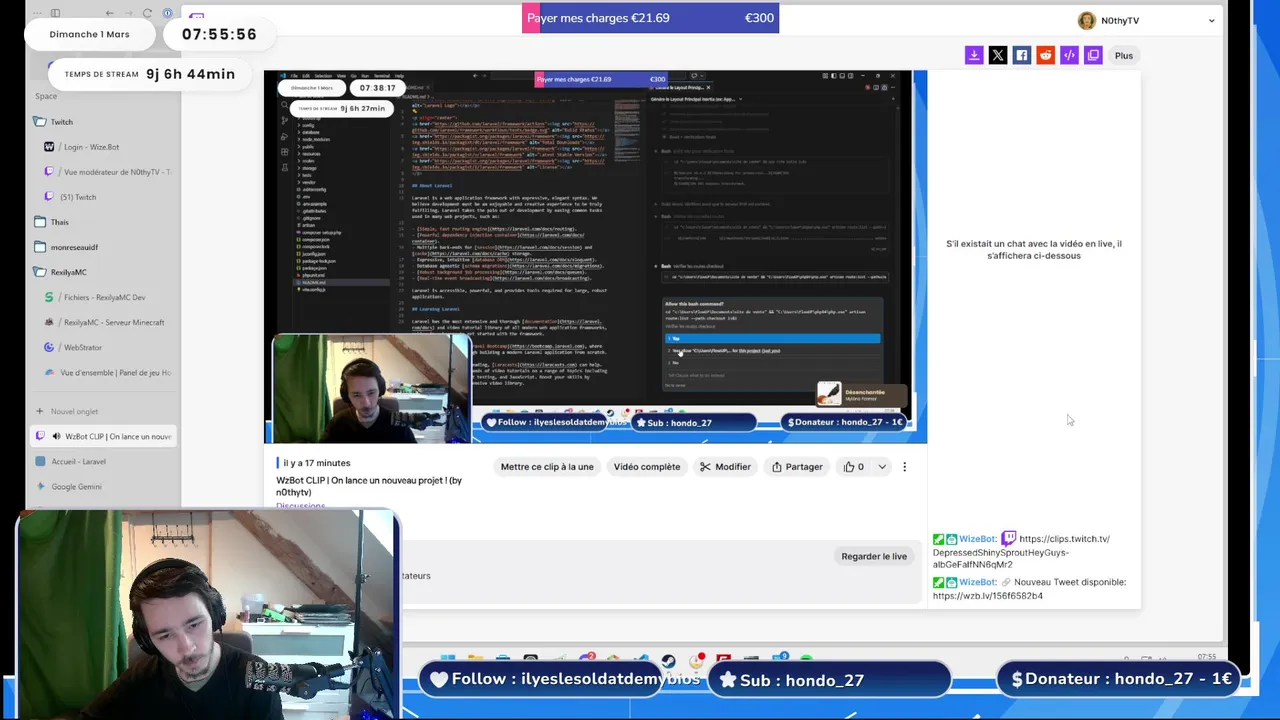Click the browser reload icon

147,13
